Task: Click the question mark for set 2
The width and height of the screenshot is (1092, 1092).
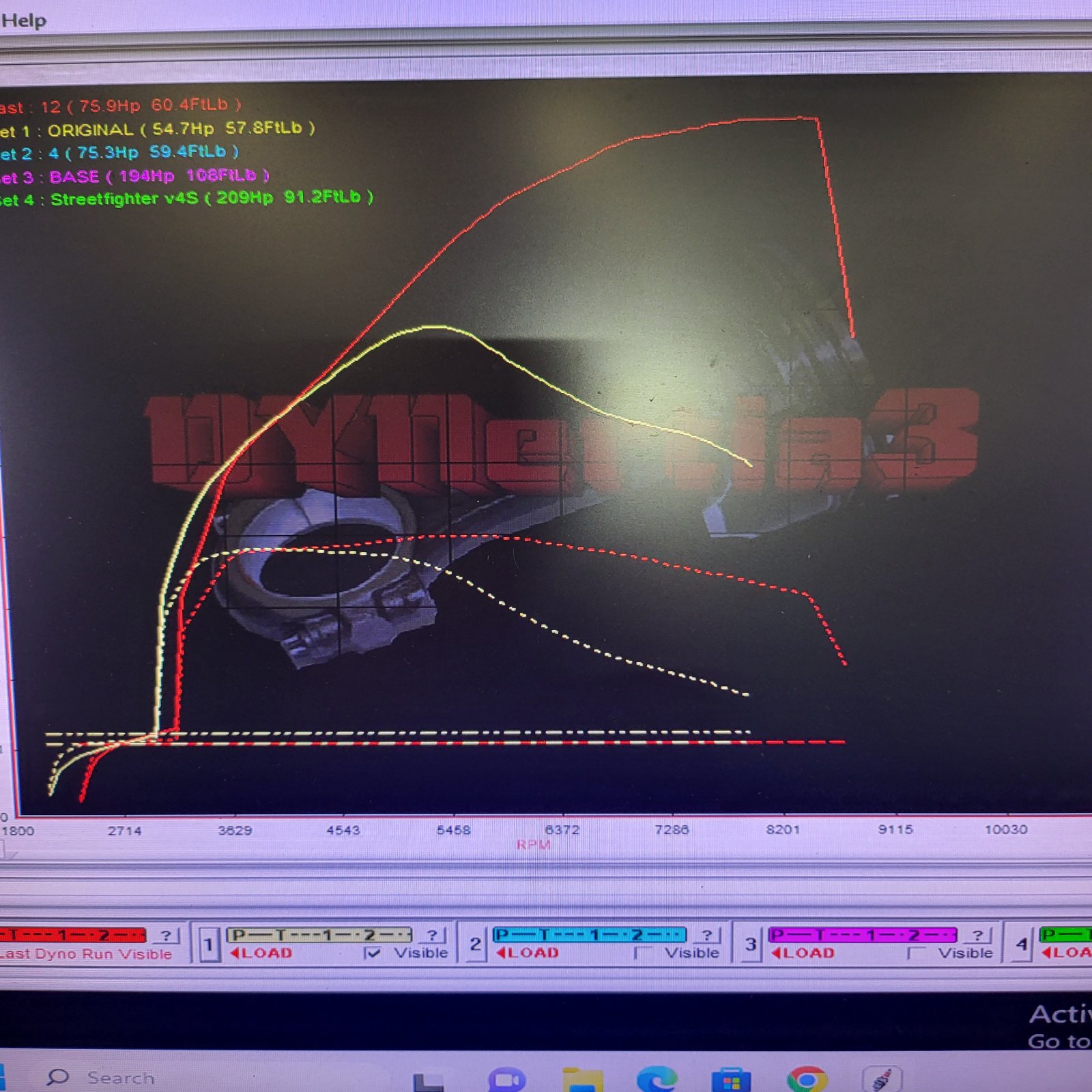Action: pyautogui.click(x=707, y=934)
